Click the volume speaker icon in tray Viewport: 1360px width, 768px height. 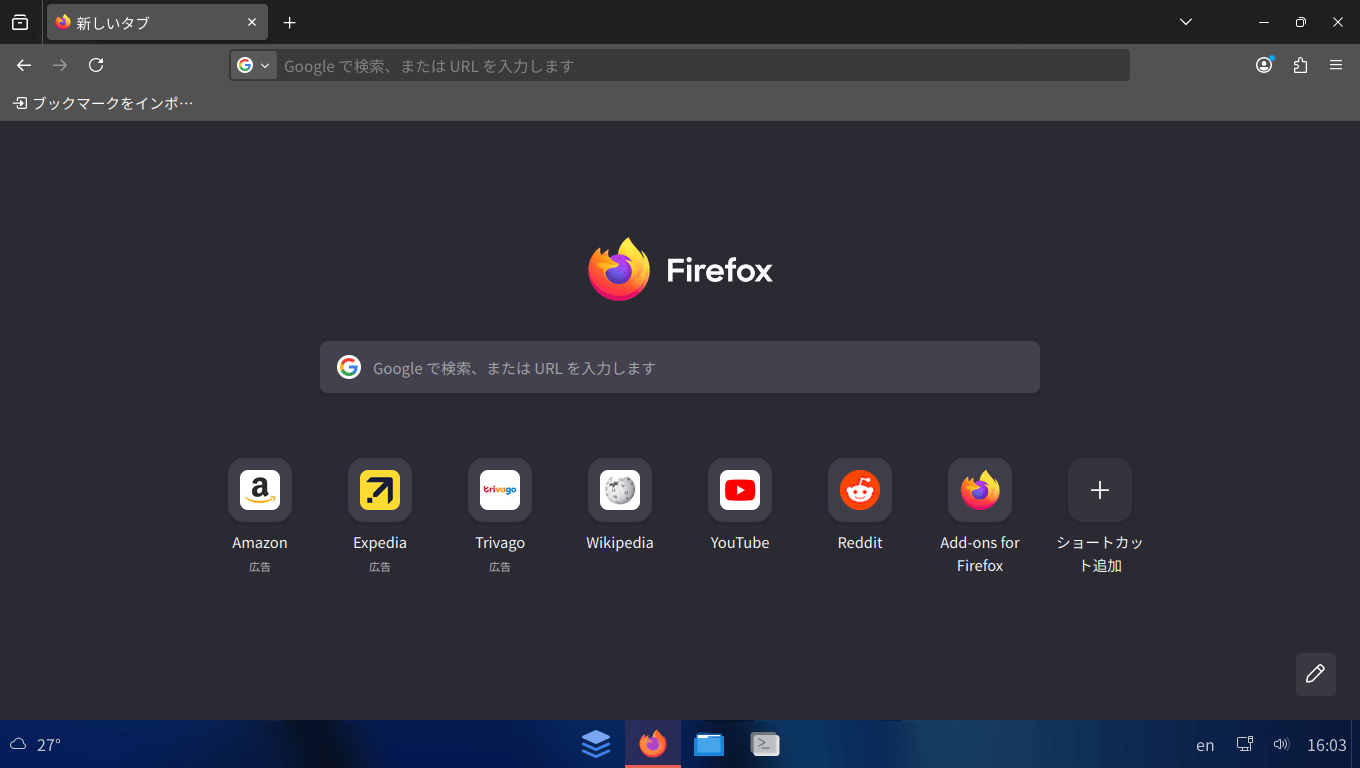(1281, 744)
